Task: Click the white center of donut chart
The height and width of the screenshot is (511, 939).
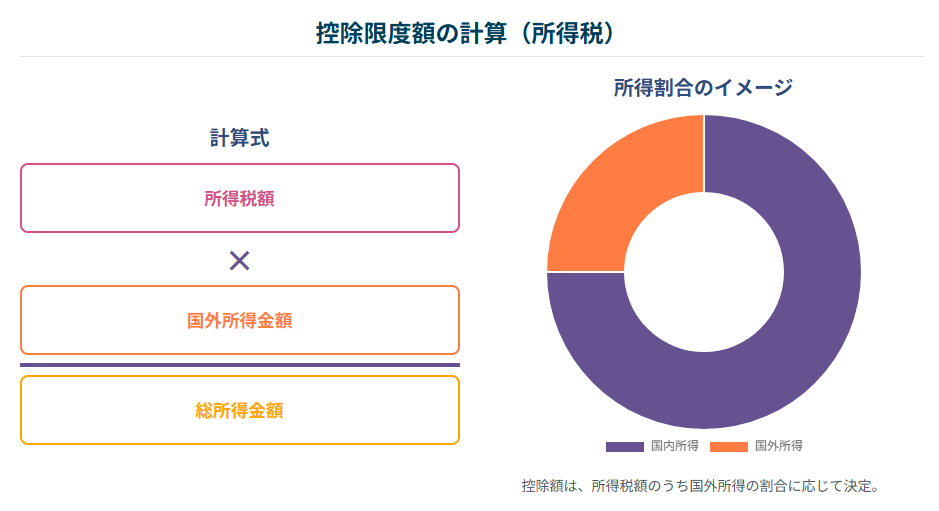Action: pos(704,272)
